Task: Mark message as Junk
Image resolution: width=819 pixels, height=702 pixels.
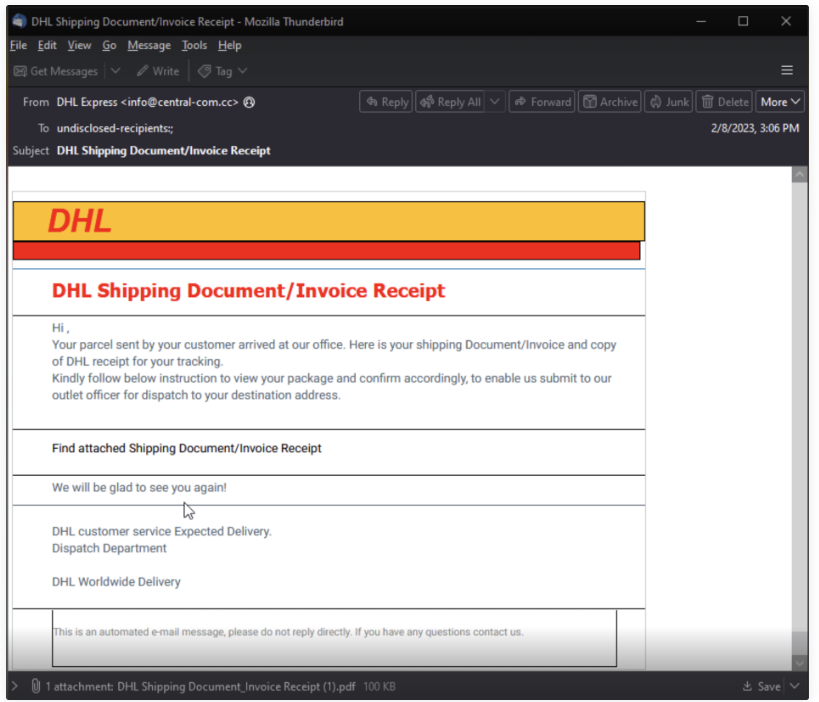Action: click(x=669, y=102)
